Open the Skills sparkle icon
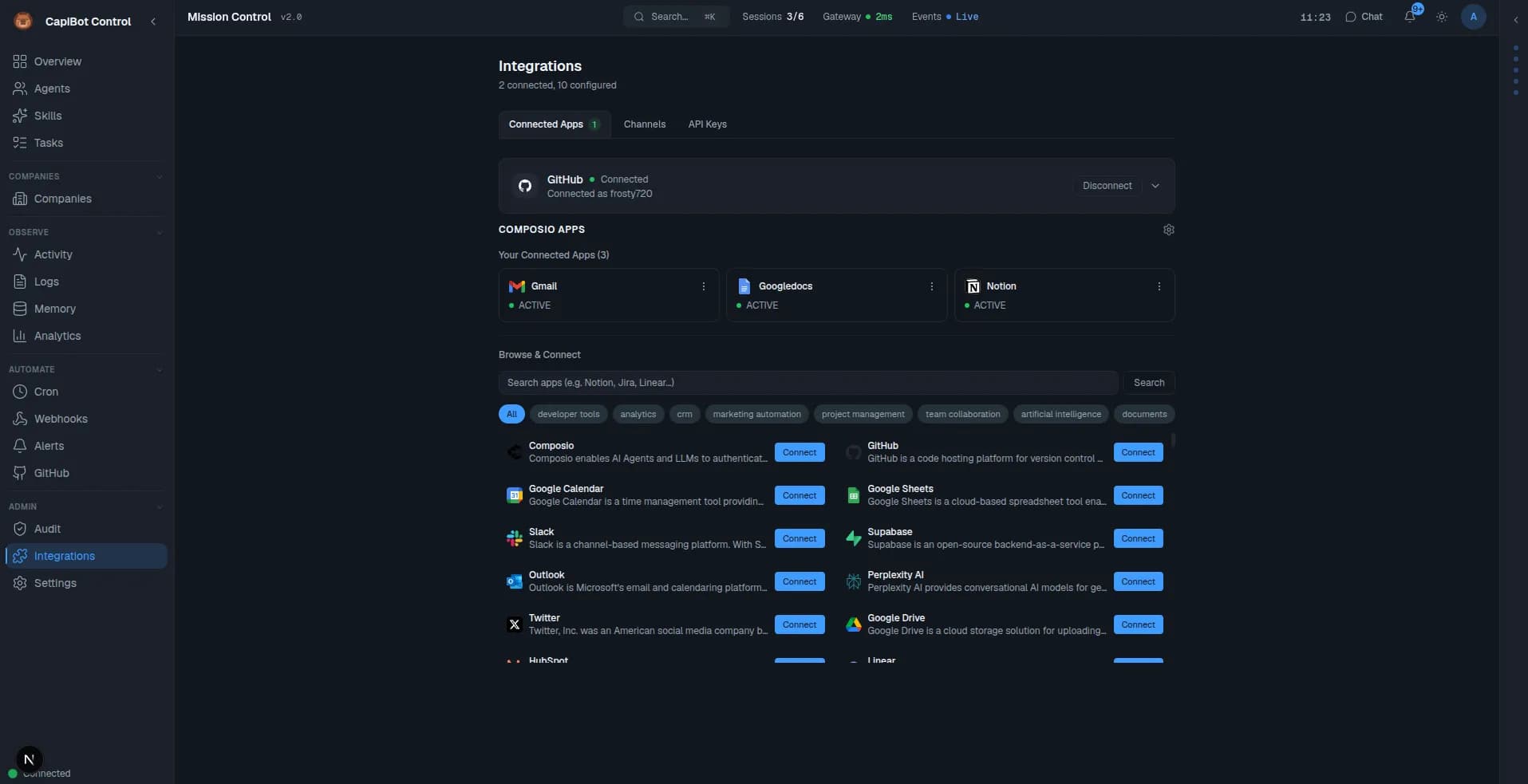The width and height of the screenshot is (1528, 784). tap(20, 116)
